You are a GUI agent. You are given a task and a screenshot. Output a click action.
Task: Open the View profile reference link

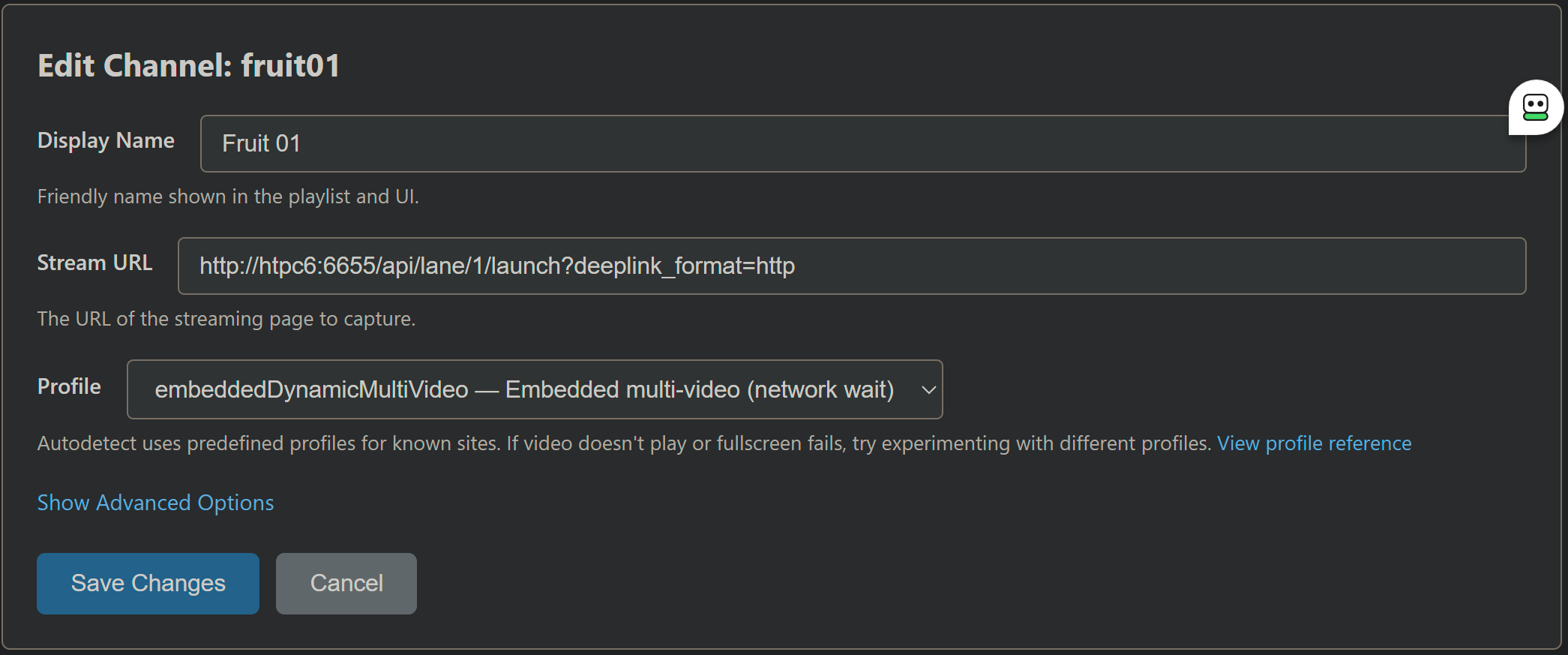1314,443
